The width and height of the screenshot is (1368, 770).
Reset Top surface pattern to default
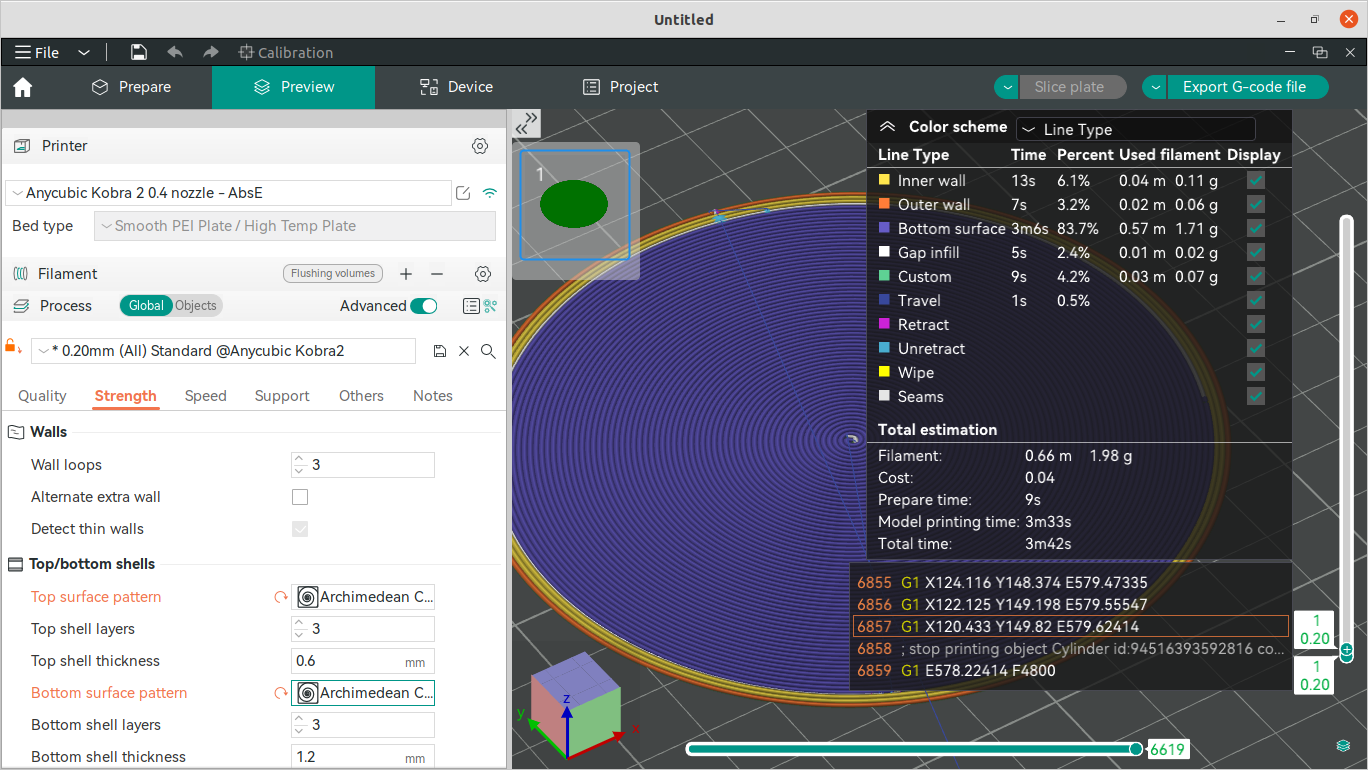[280, 598]
